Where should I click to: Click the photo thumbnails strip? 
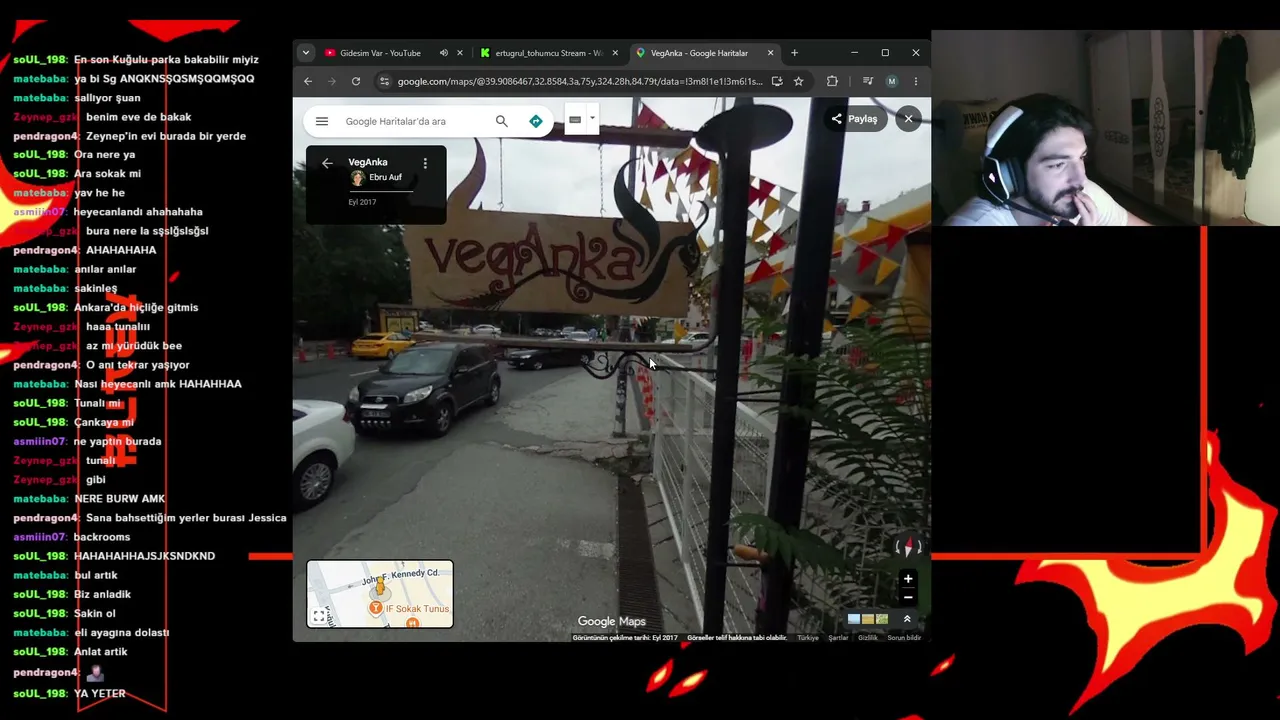[x=868, y=619]
